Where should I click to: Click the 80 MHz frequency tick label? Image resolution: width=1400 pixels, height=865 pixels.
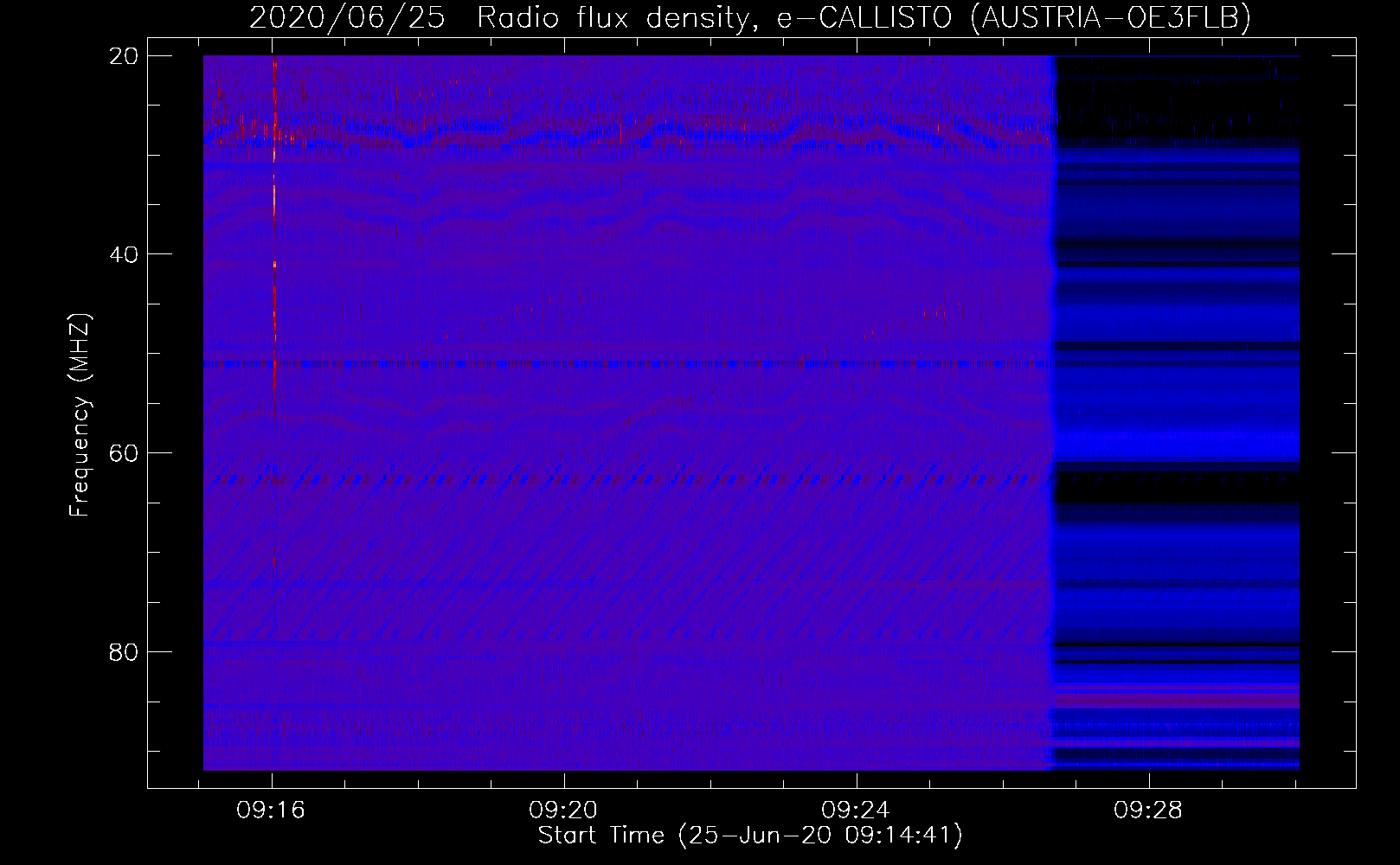(125, 651)
